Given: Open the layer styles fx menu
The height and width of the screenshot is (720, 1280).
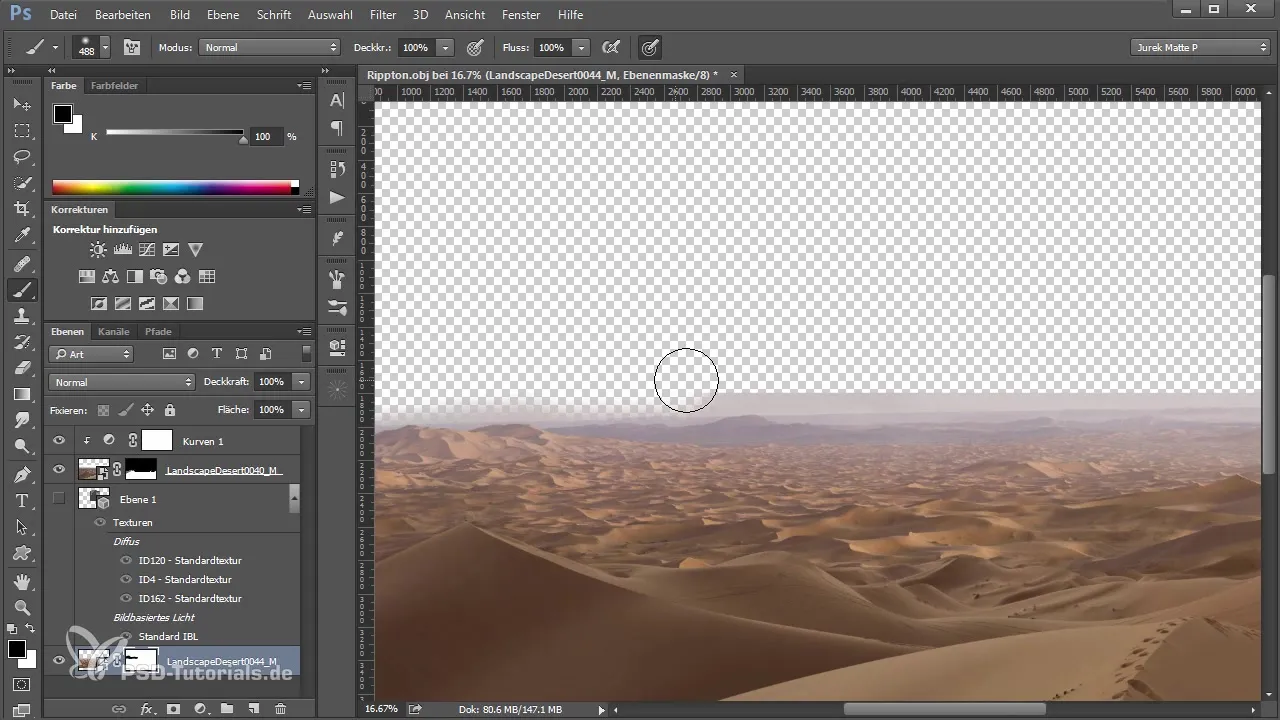Looking at the screenshot, I should 146,708.
